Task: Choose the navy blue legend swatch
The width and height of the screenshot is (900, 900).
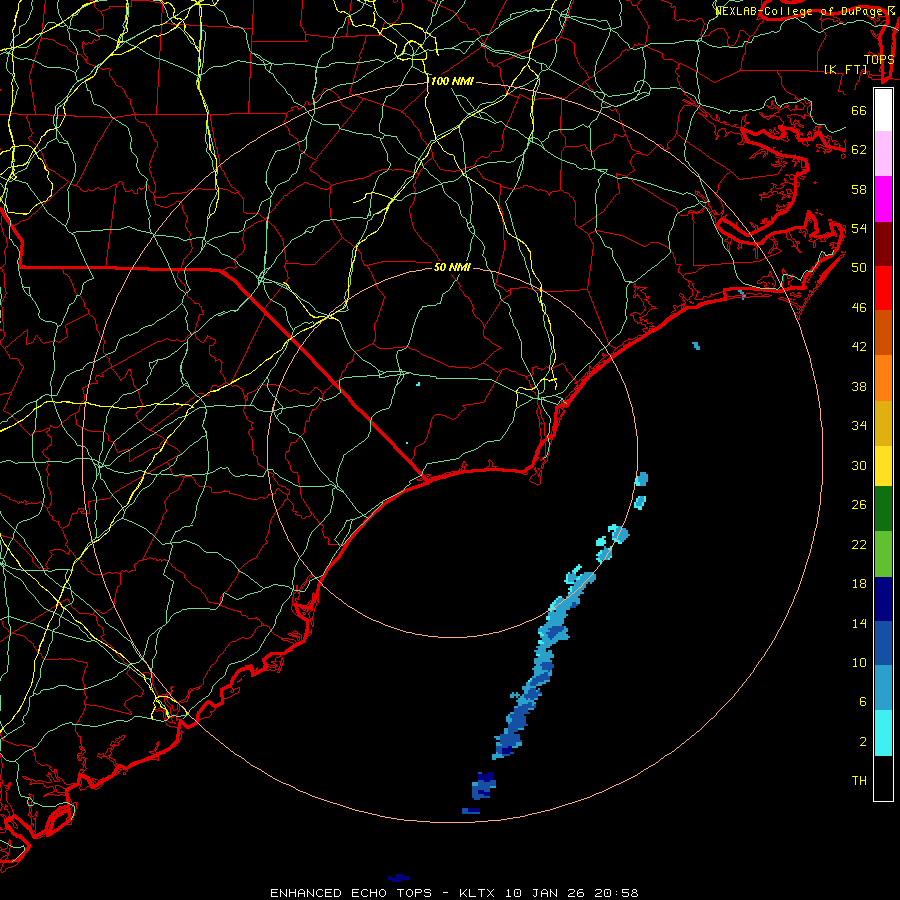Action: tap(883, 599)
